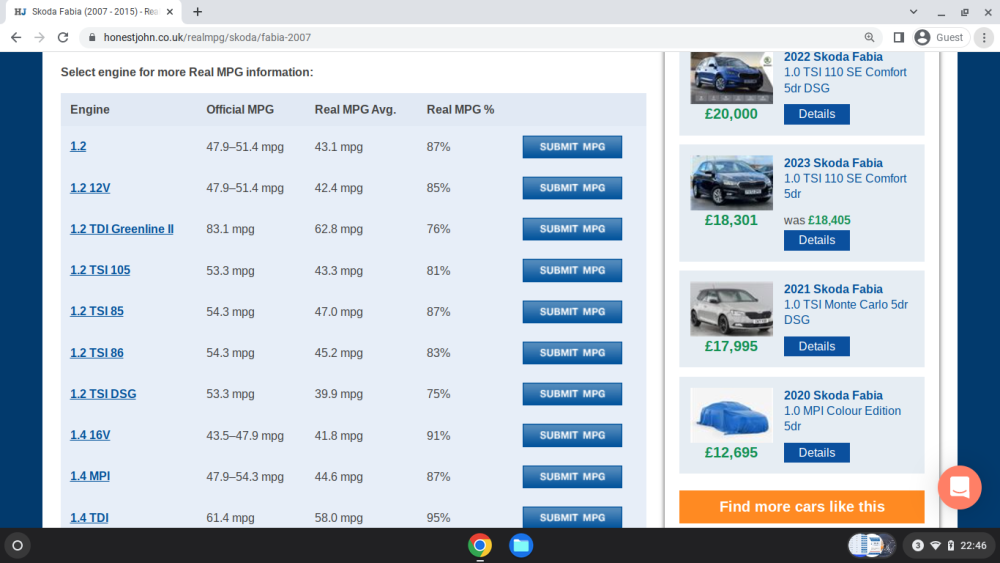Submit MPG for the 1.2 TSI 85
1000x563 pixels.
[572, 312]
